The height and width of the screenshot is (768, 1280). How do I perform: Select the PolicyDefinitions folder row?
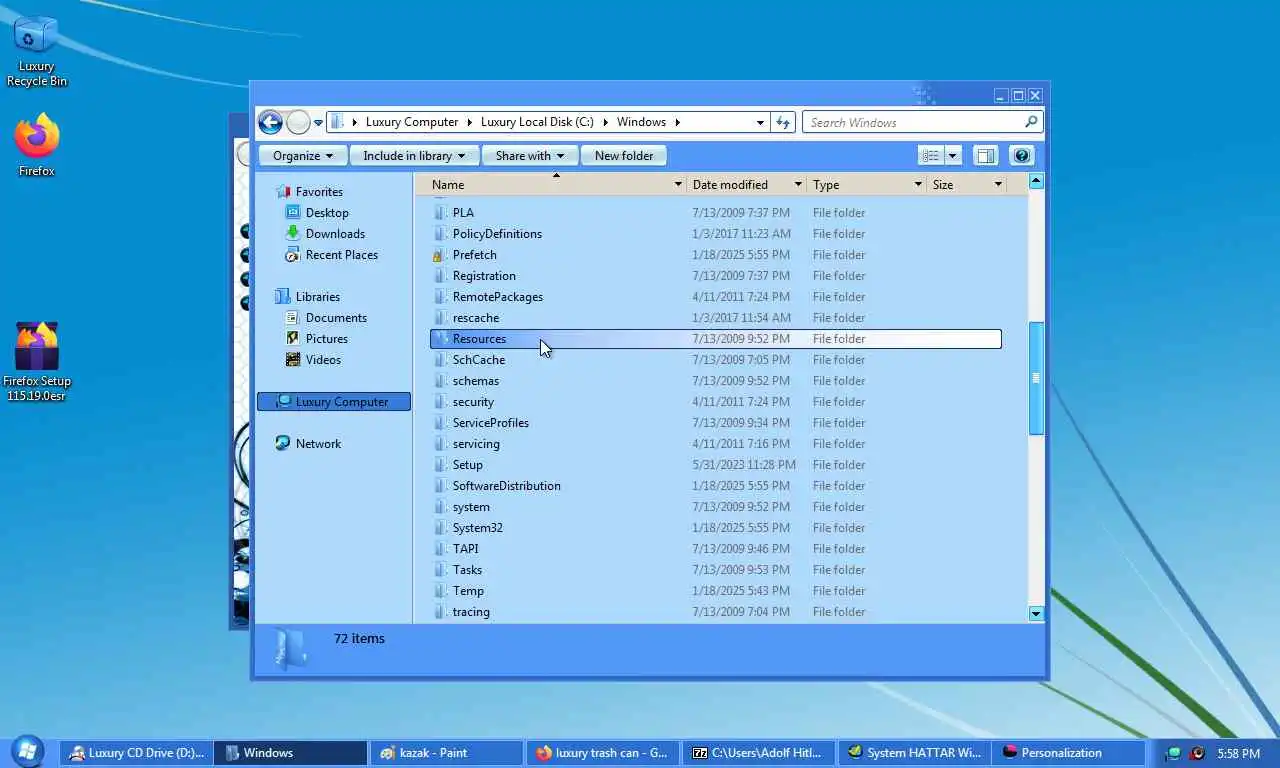[715, 234]
